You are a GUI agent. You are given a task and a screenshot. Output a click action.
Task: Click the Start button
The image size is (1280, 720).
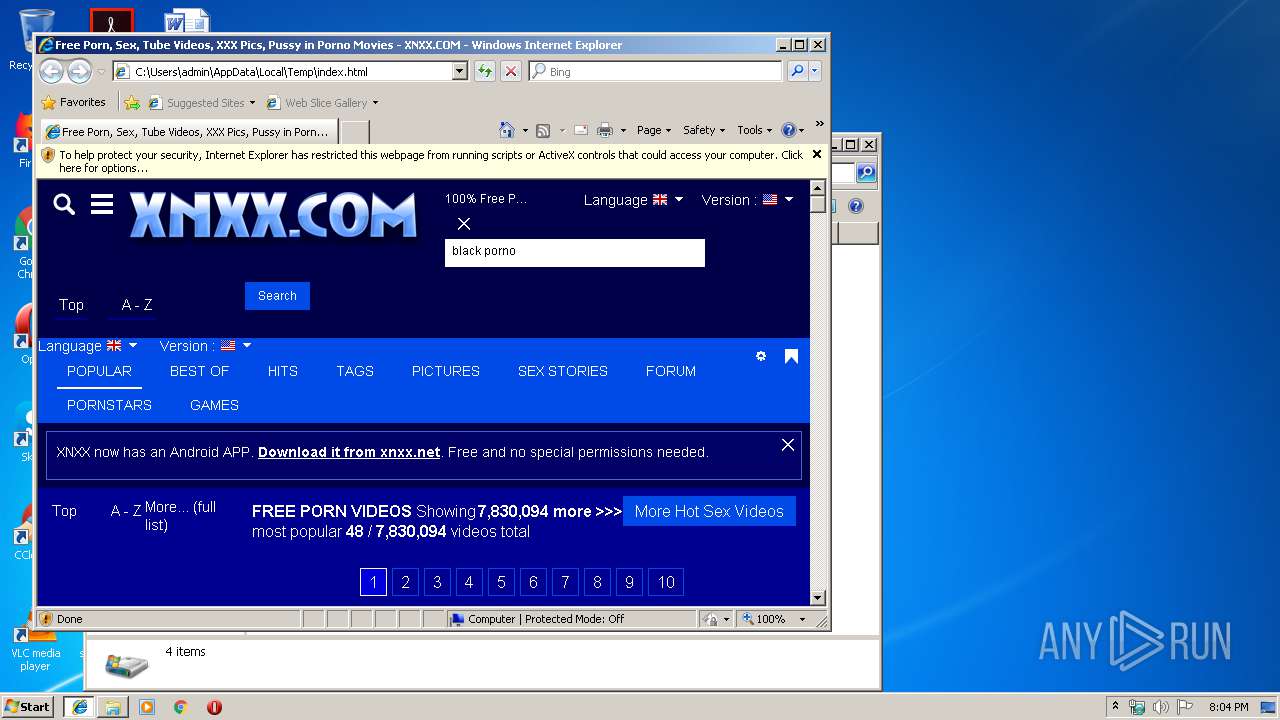28,707
